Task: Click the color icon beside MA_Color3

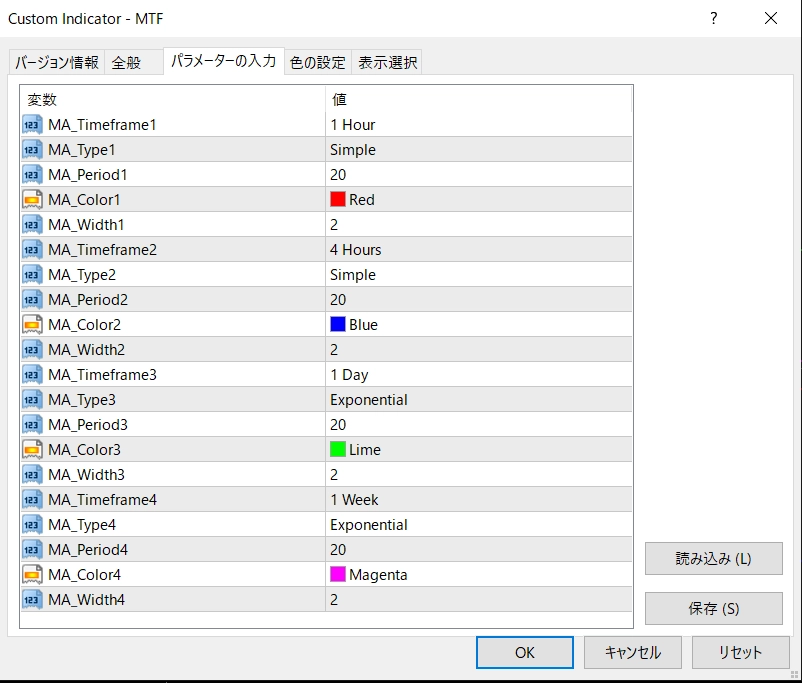Action: [x=32, y=450]
